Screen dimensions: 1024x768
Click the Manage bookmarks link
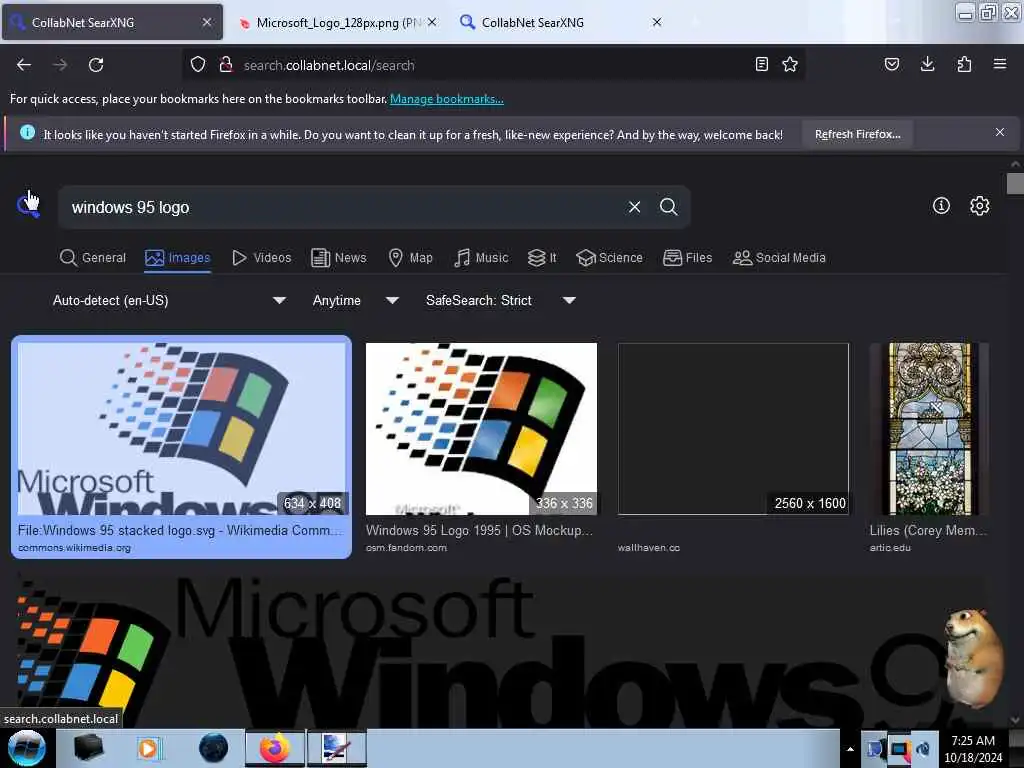(x=447, y=99)
